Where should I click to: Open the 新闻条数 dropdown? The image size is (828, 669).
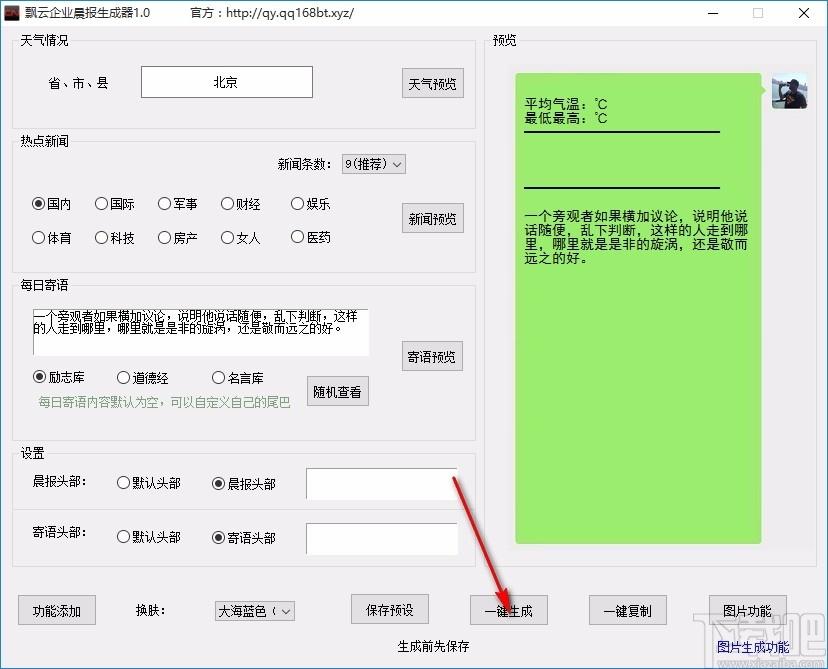[x=374, y=164]
